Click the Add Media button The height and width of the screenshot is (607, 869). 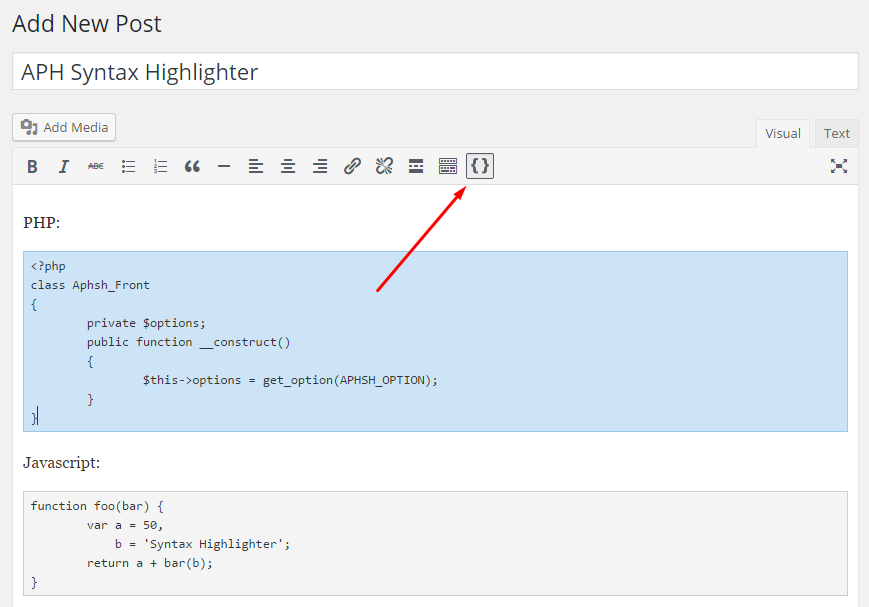coord(64,127)
